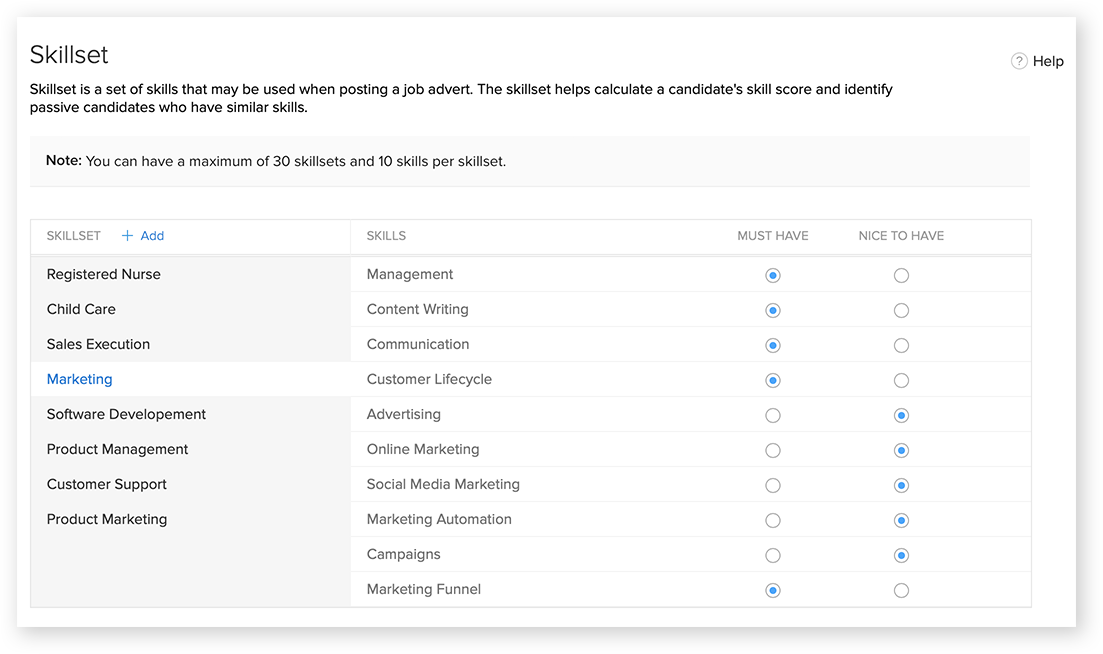
Task: Set Customer Lifecycle to Nice to Have
Action: pos(901,380)
